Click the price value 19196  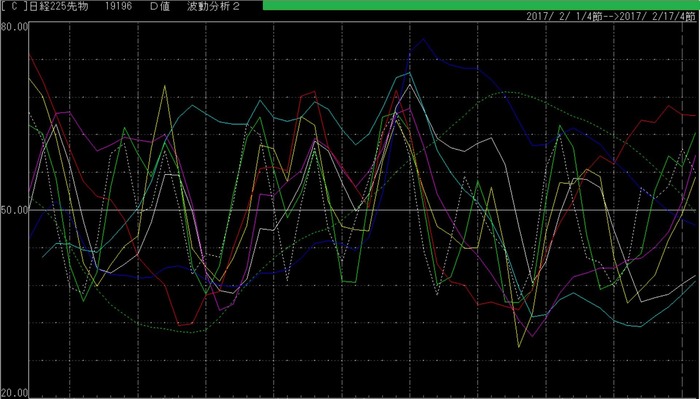(x=118, y=6)
